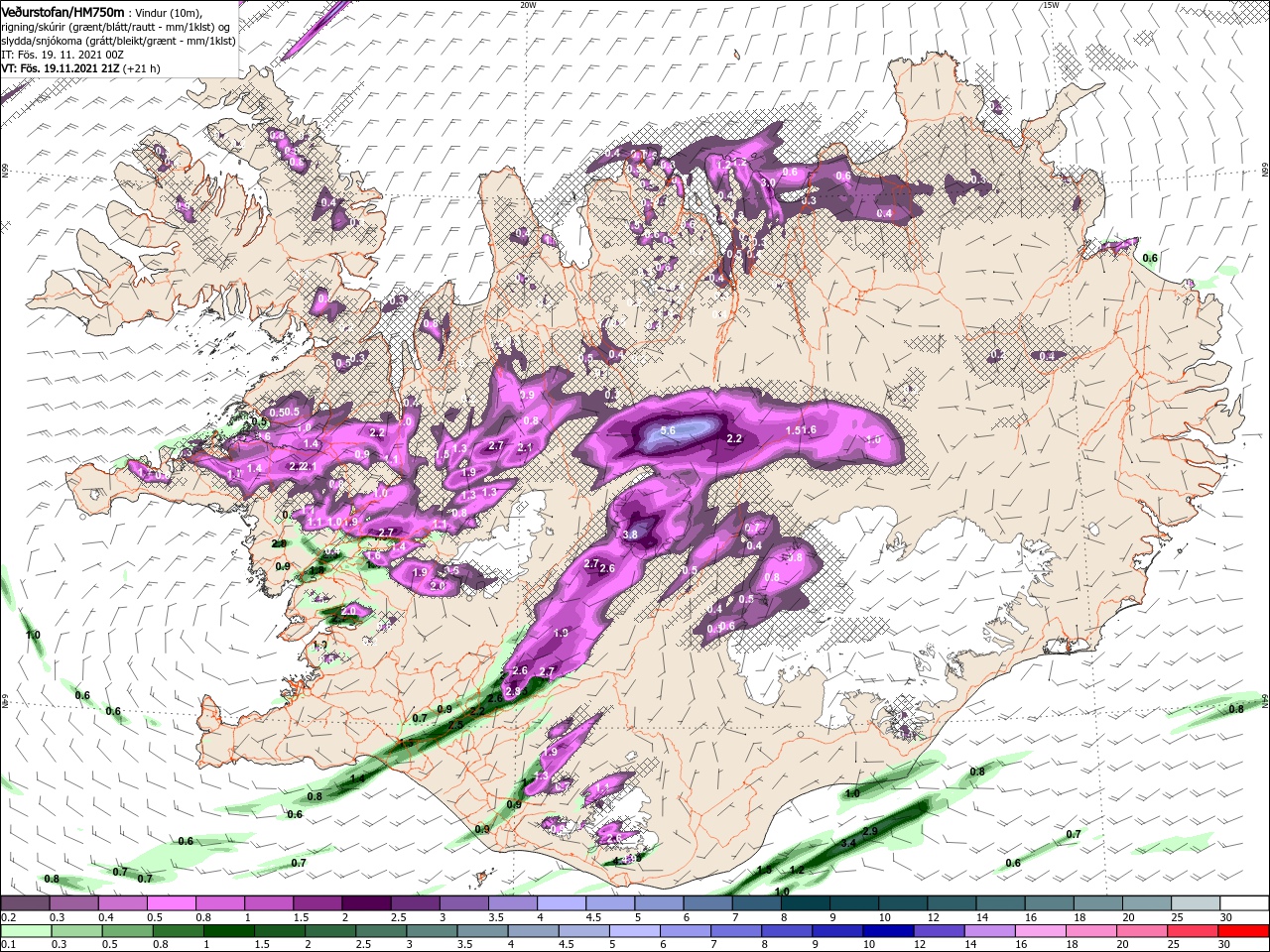Image resolution: width=1270 pixels, height=952 pixels.
Task: Click the 0.4 label on the snow scale
Action: [107, 917]
